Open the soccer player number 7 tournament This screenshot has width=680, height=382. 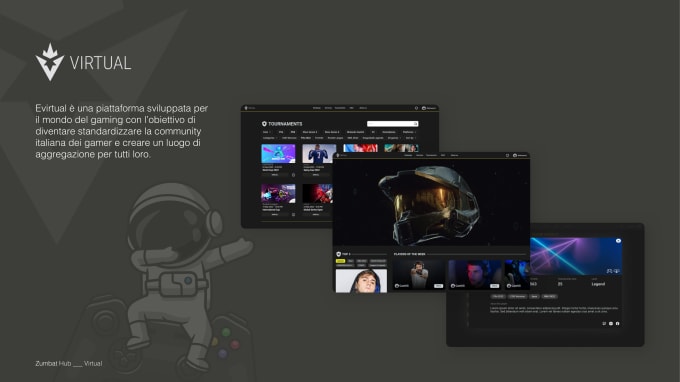click(x=319, y=153)
